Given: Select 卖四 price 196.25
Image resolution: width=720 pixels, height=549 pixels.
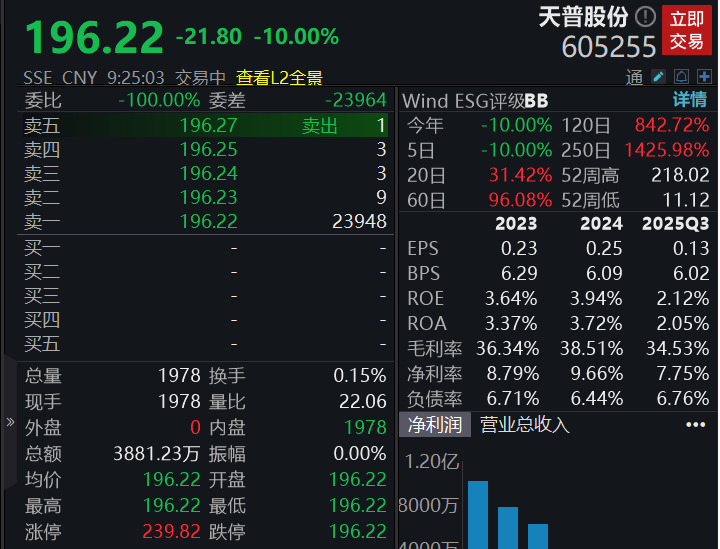Looking at the screenshot, I should [x=208, y=149].
